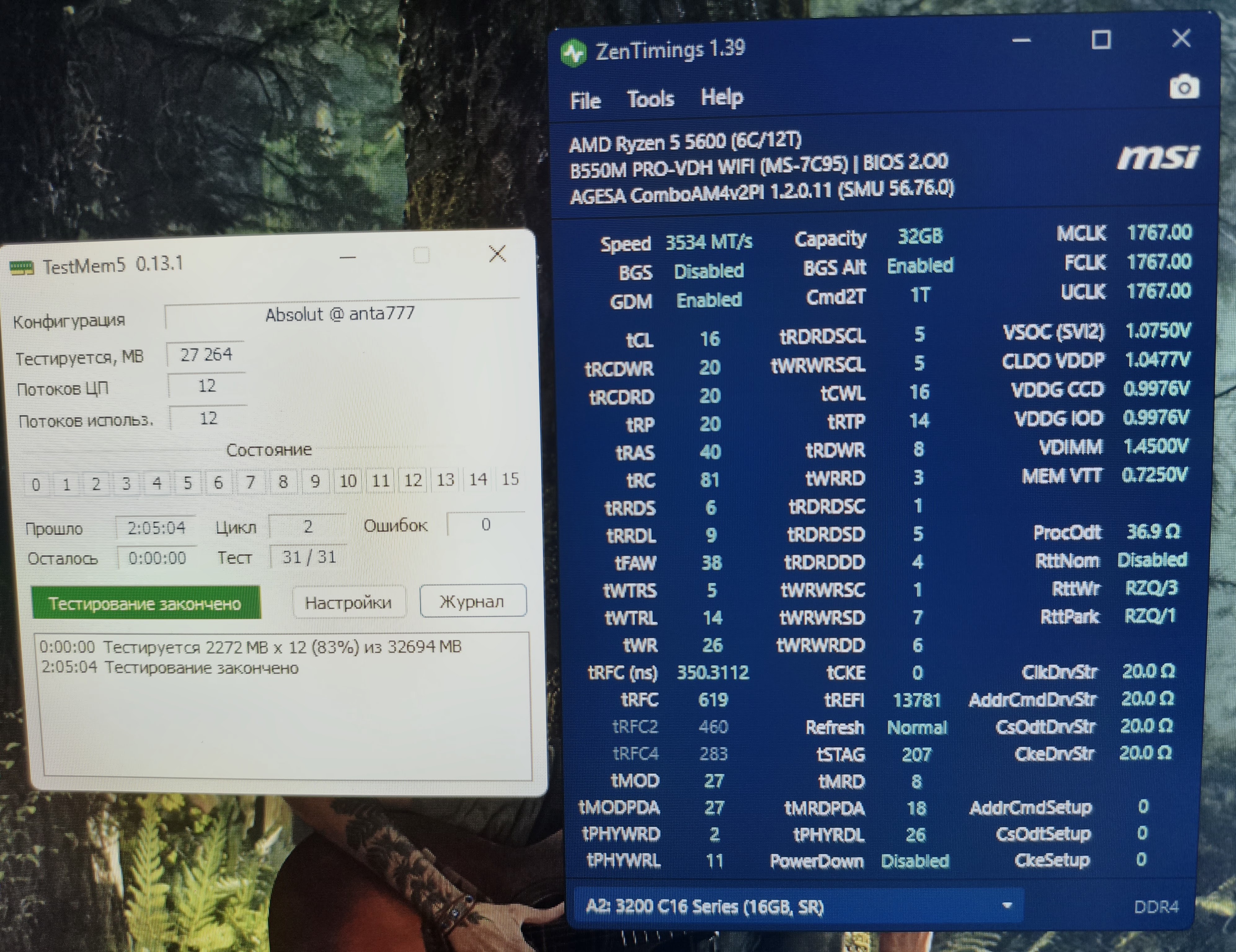Click thread status cell 7 in Состояние
The height and width of the screenshot is (952, 1236).
point(250,483)
